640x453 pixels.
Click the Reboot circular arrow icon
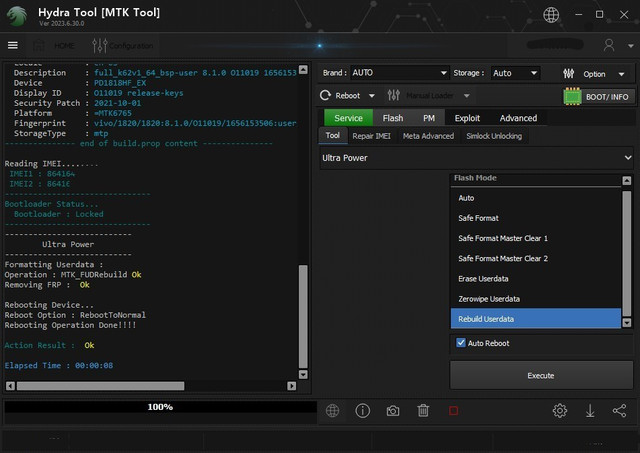(325, 95)
